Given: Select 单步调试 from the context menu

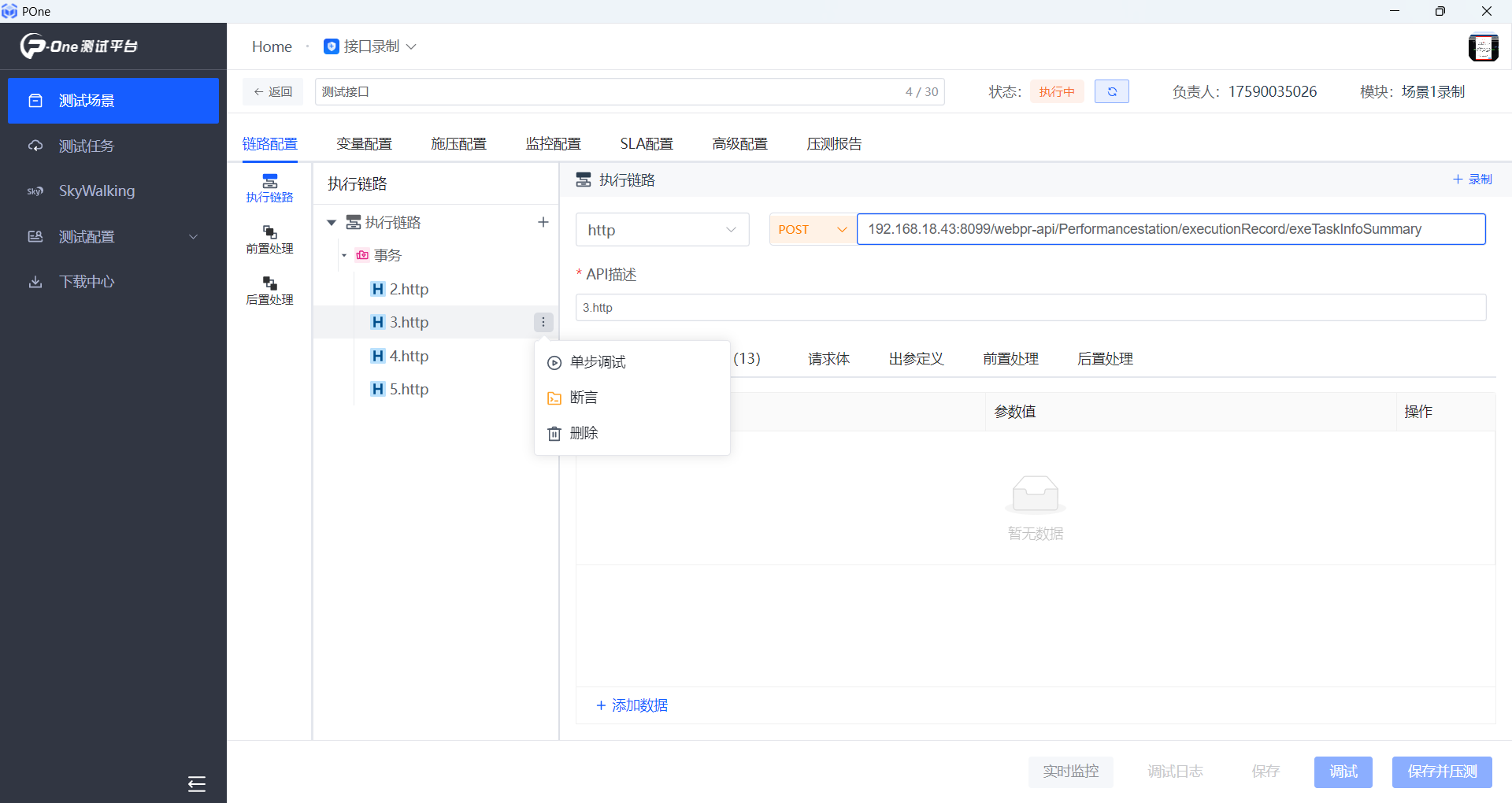Looking at the screenshot, I should [597, 362].
